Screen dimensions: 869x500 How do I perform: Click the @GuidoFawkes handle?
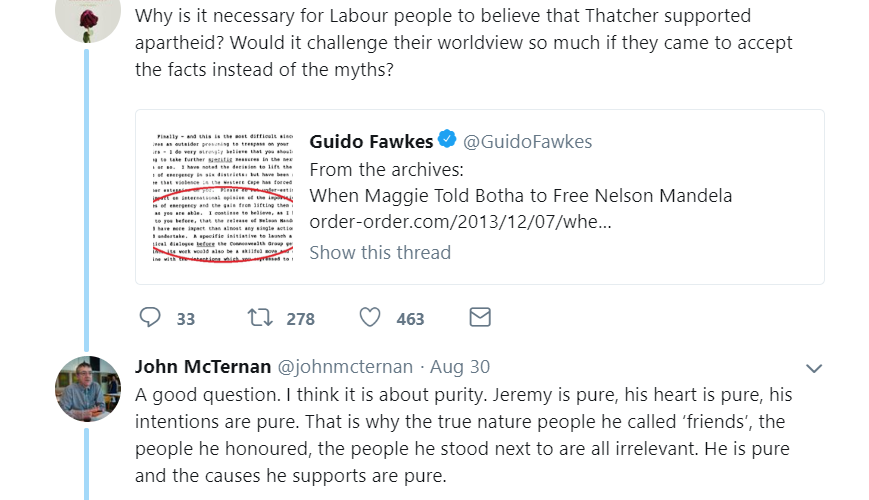[x=528, y=142]
